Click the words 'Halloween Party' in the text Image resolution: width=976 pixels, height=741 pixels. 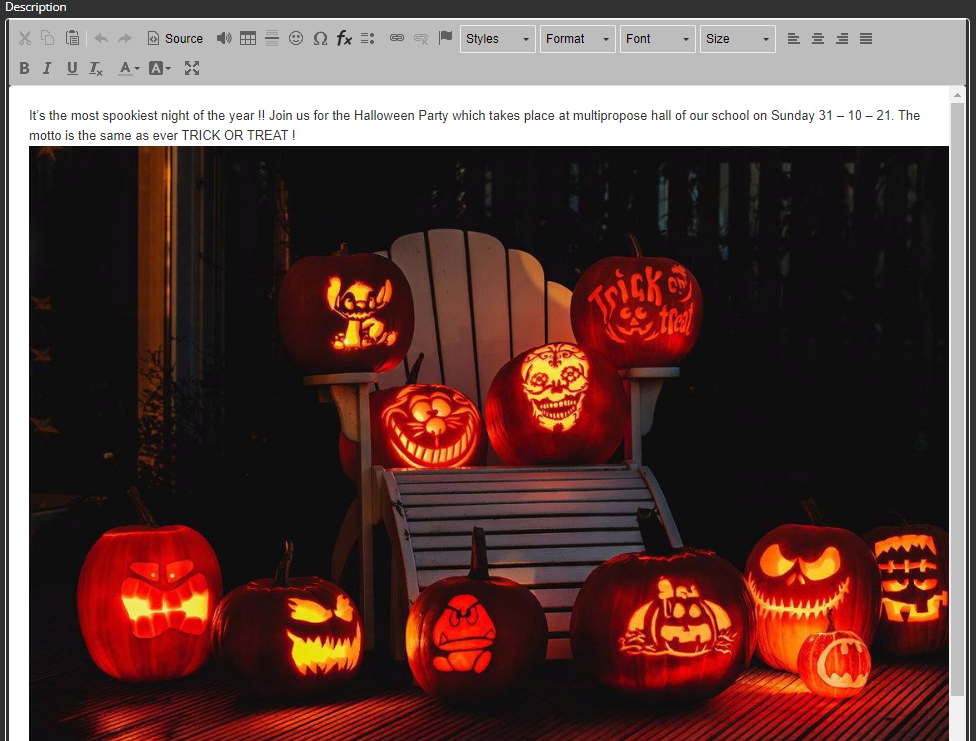tap(401, 115)
